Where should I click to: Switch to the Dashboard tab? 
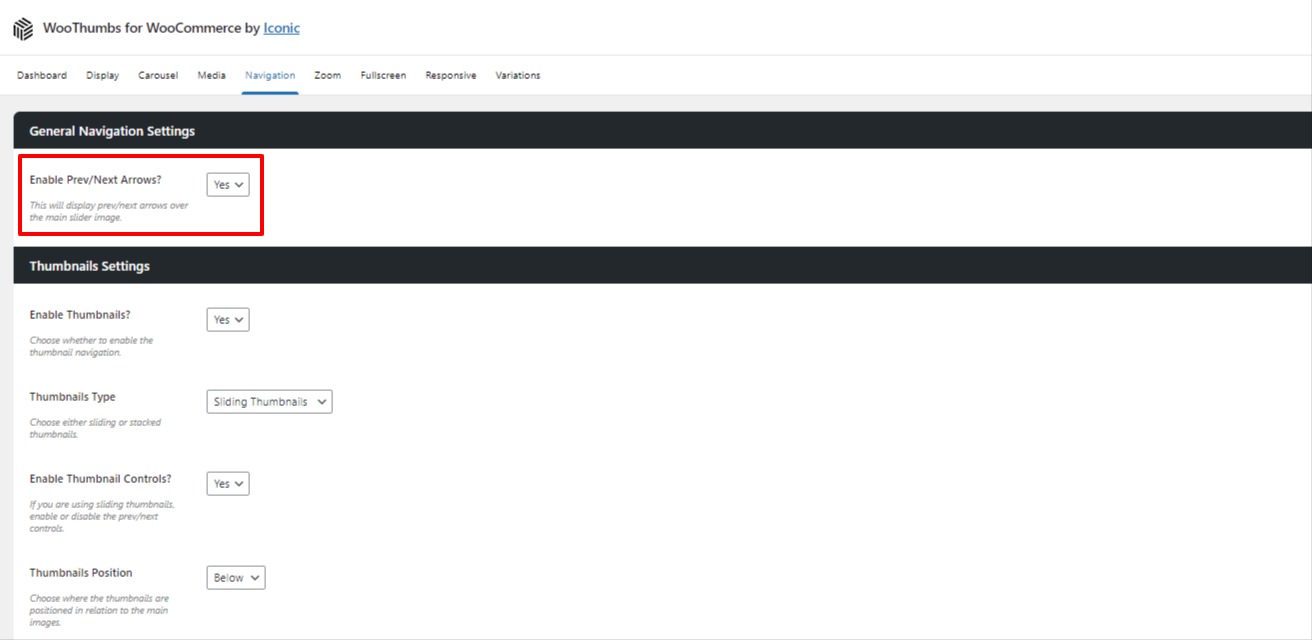(x=41, y=75)
